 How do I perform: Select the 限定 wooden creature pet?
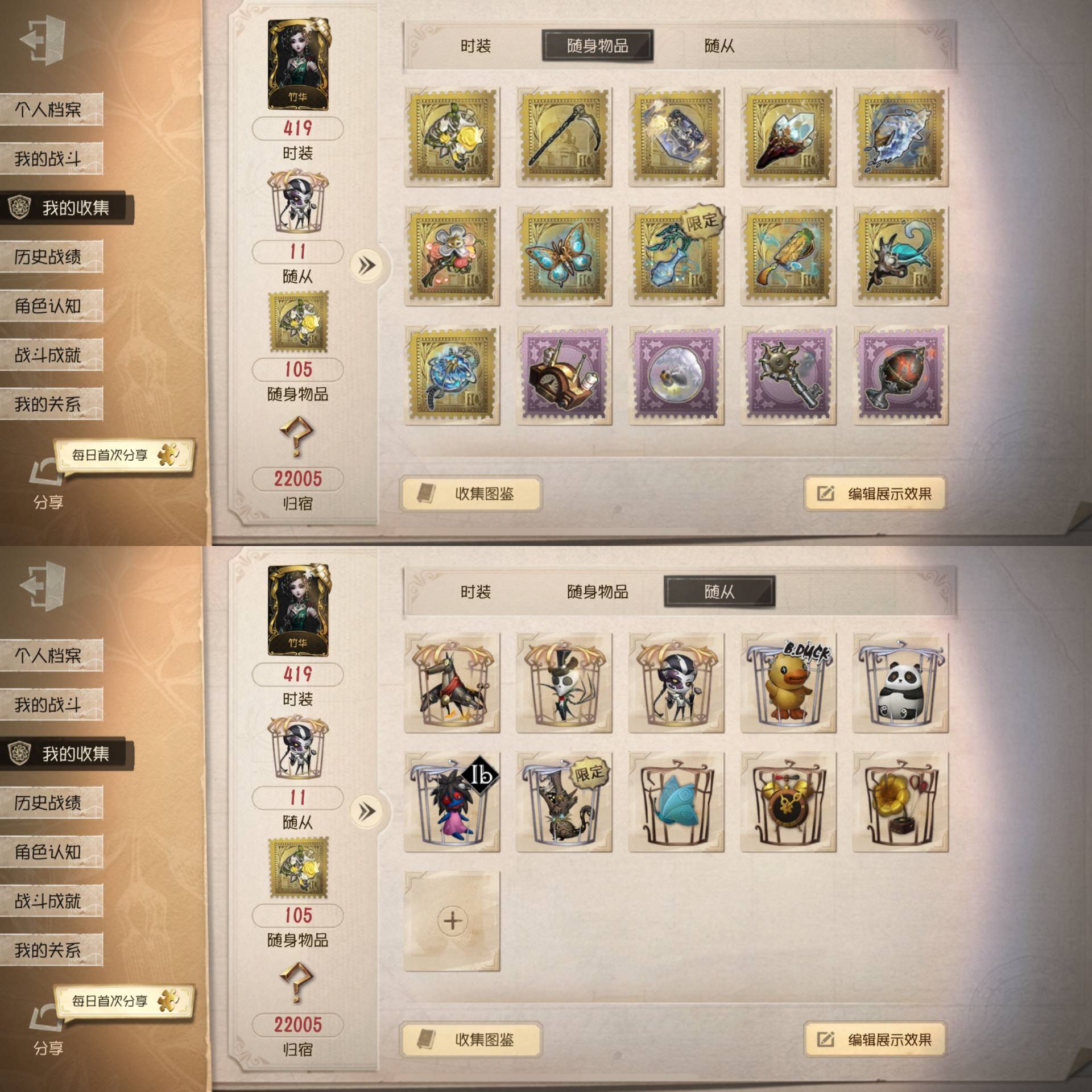pyautogui.click(x=564, y=803)
